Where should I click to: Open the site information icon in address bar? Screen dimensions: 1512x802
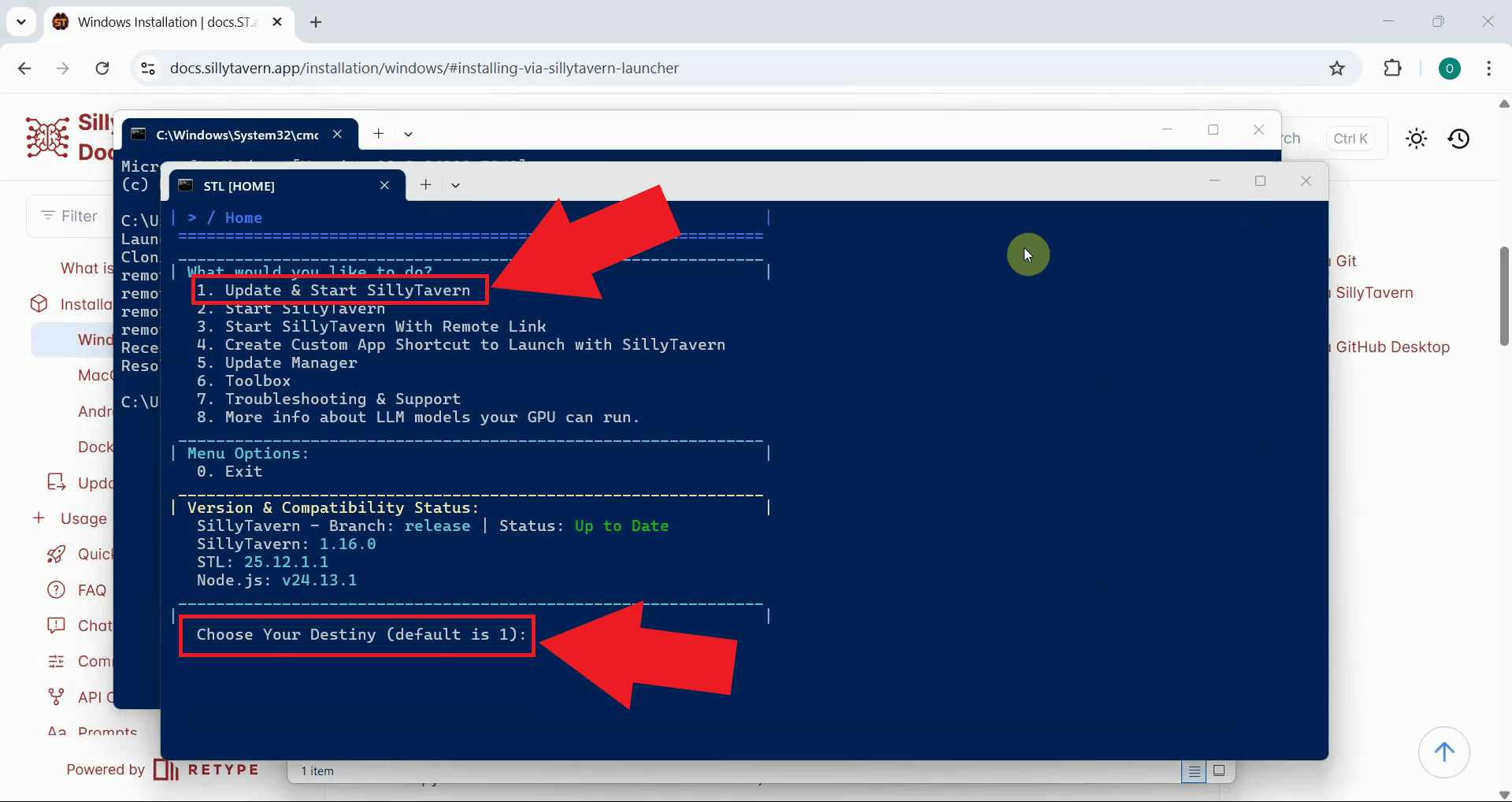[148, 69]
